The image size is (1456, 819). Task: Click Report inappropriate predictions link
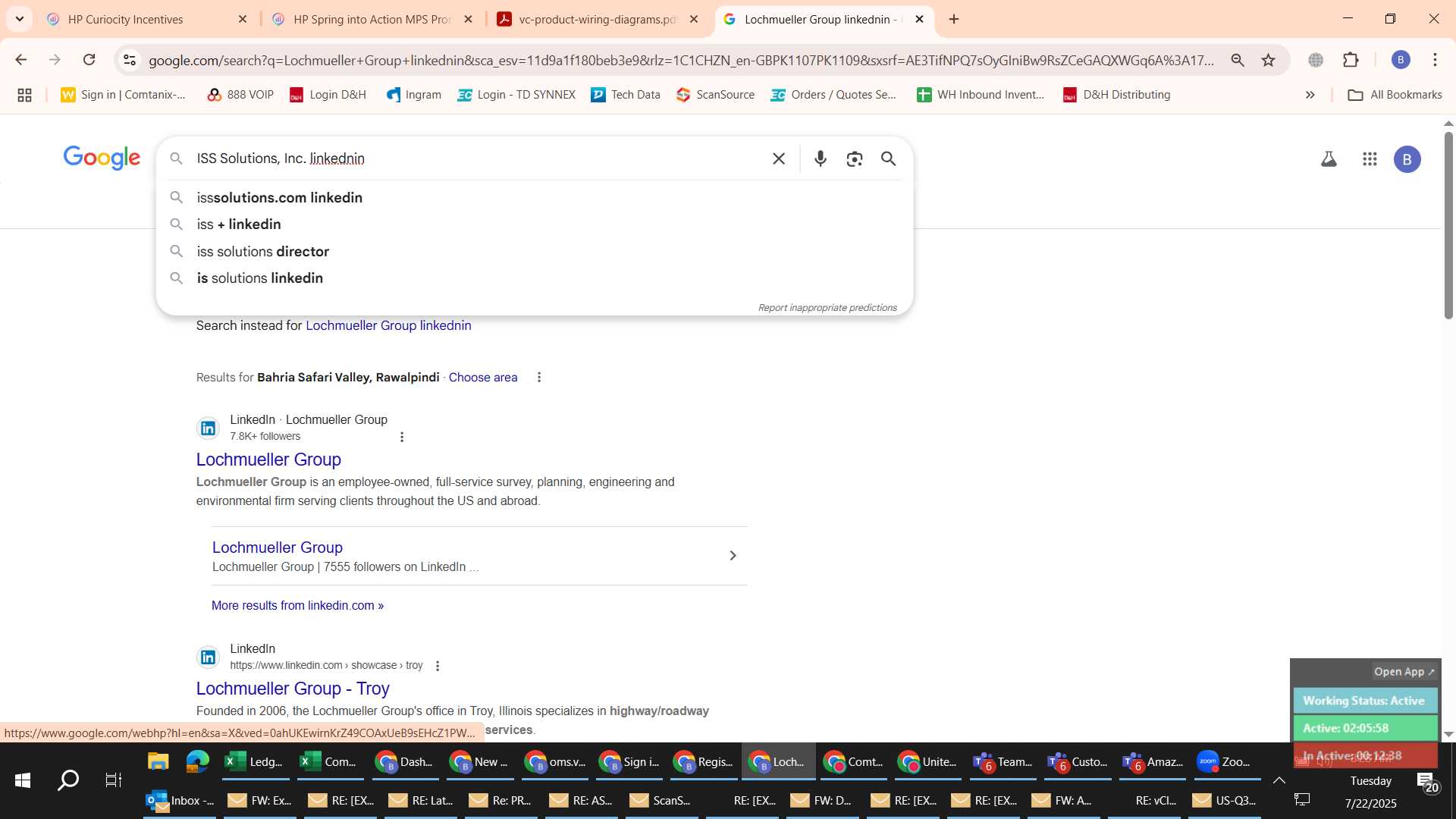(827, 308)
